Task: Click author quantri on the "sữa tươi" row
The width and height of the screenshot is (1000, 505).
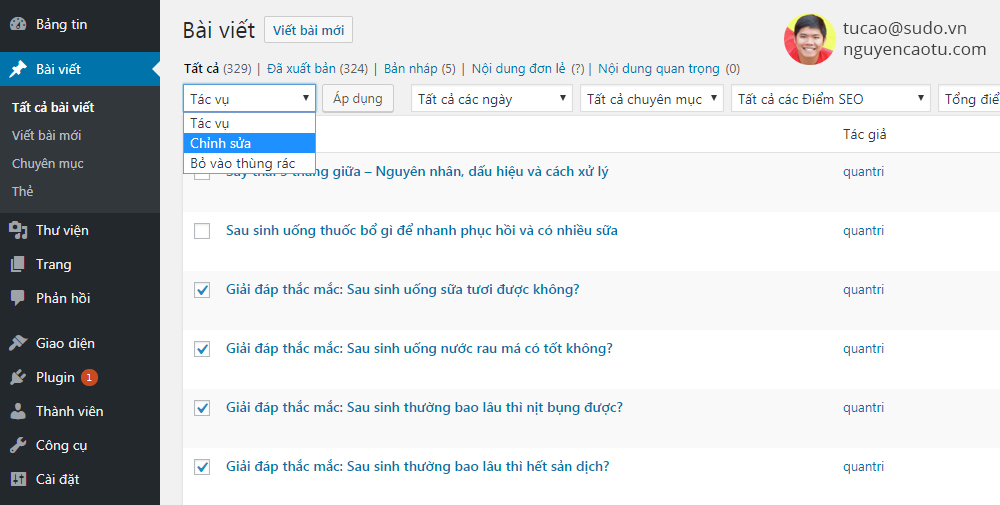Action: point(864,289)
